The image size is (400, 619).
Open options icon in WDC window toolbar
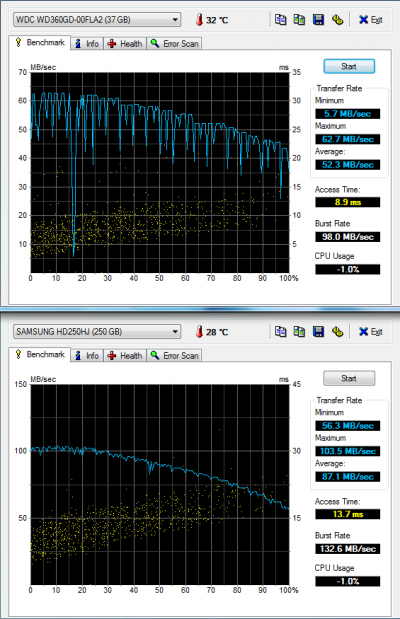337,19
